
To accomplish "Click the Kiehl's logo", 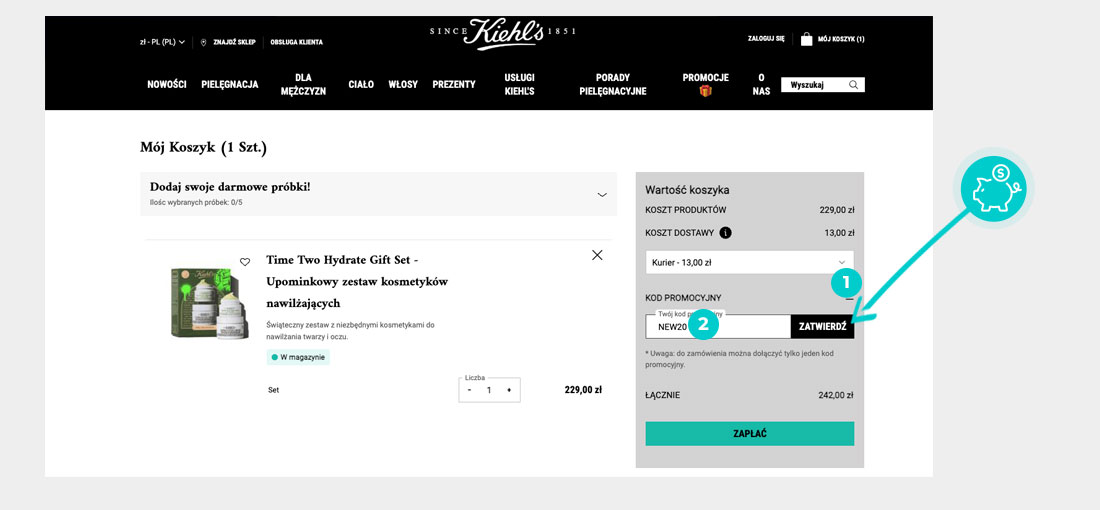I will [503, 33].
